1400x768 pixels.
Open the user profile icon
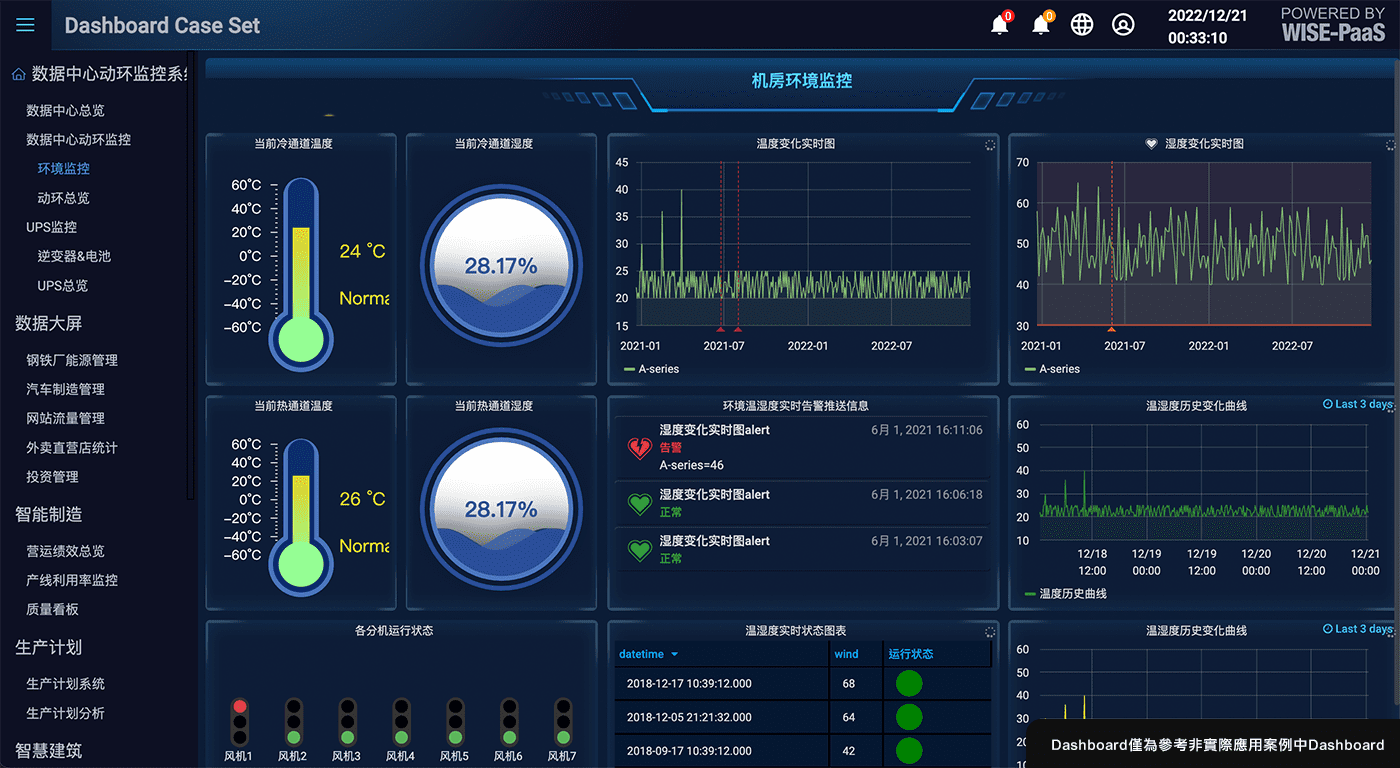coord(1123,25)
